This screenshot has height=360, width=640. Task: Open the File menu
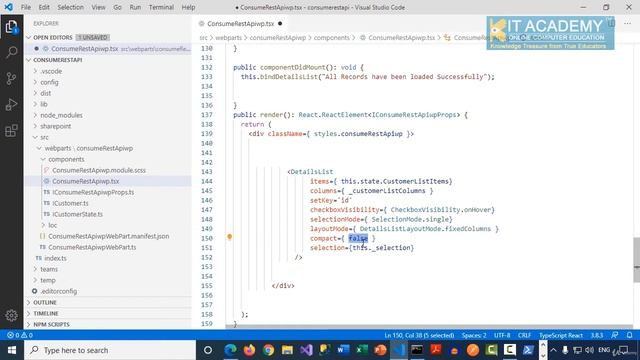pyautogui.click(x=26, y=7)
